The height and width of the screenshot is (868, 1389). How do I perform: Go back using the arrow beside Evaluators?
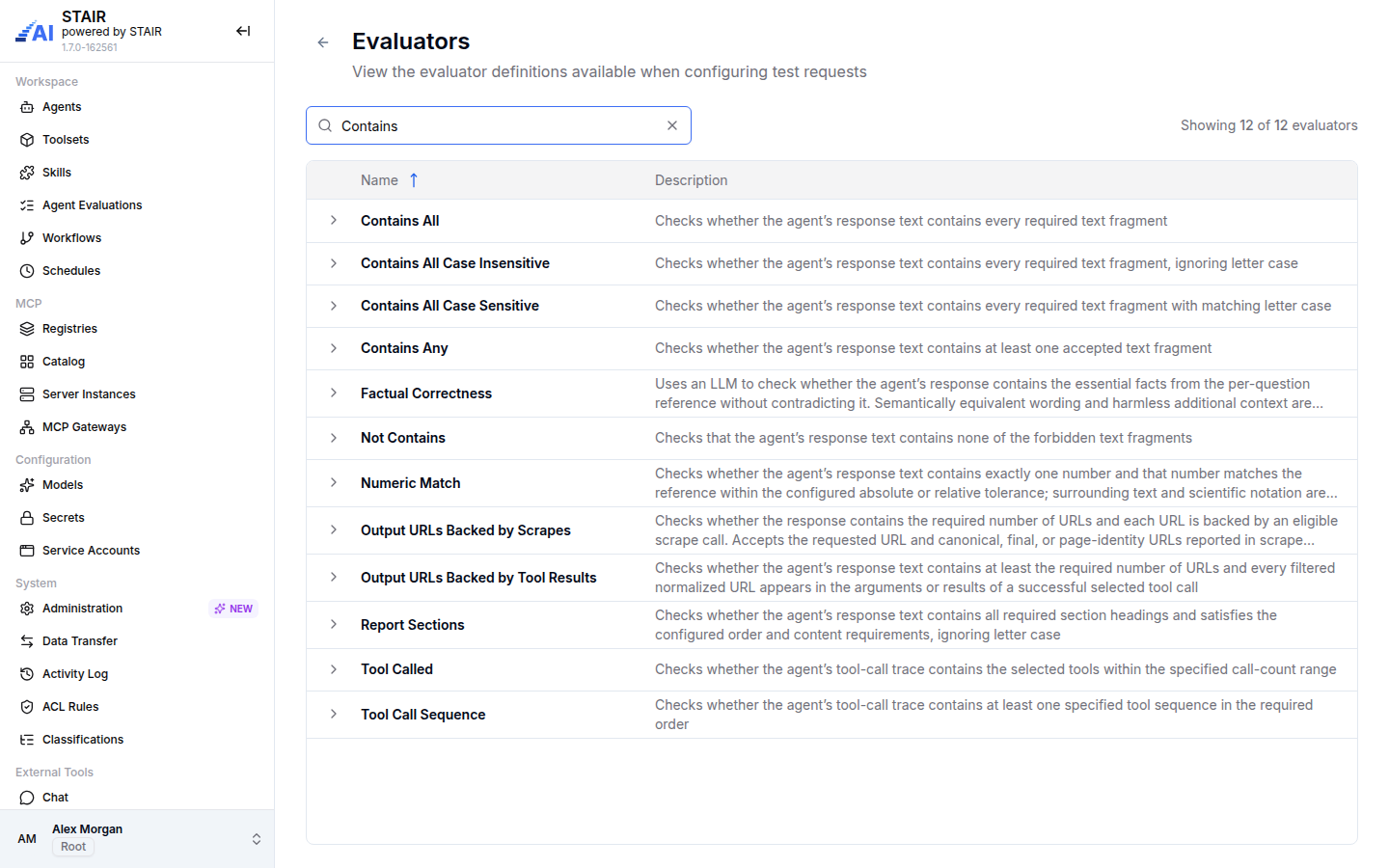tap(323, 42)
